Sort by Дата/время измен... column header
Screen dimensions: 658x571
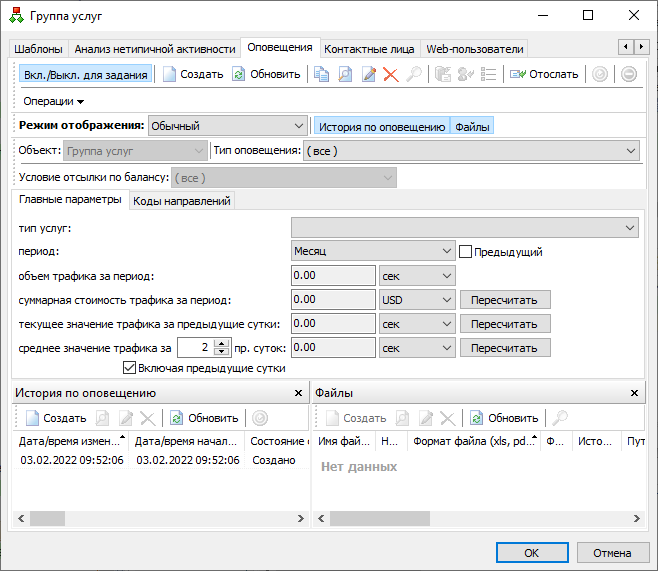point(70,441)
